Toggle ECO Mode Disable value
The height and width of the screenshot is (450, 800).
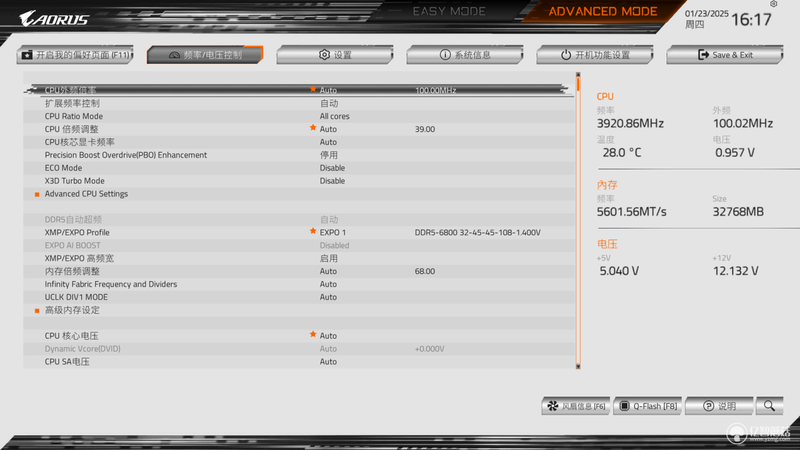332,168
